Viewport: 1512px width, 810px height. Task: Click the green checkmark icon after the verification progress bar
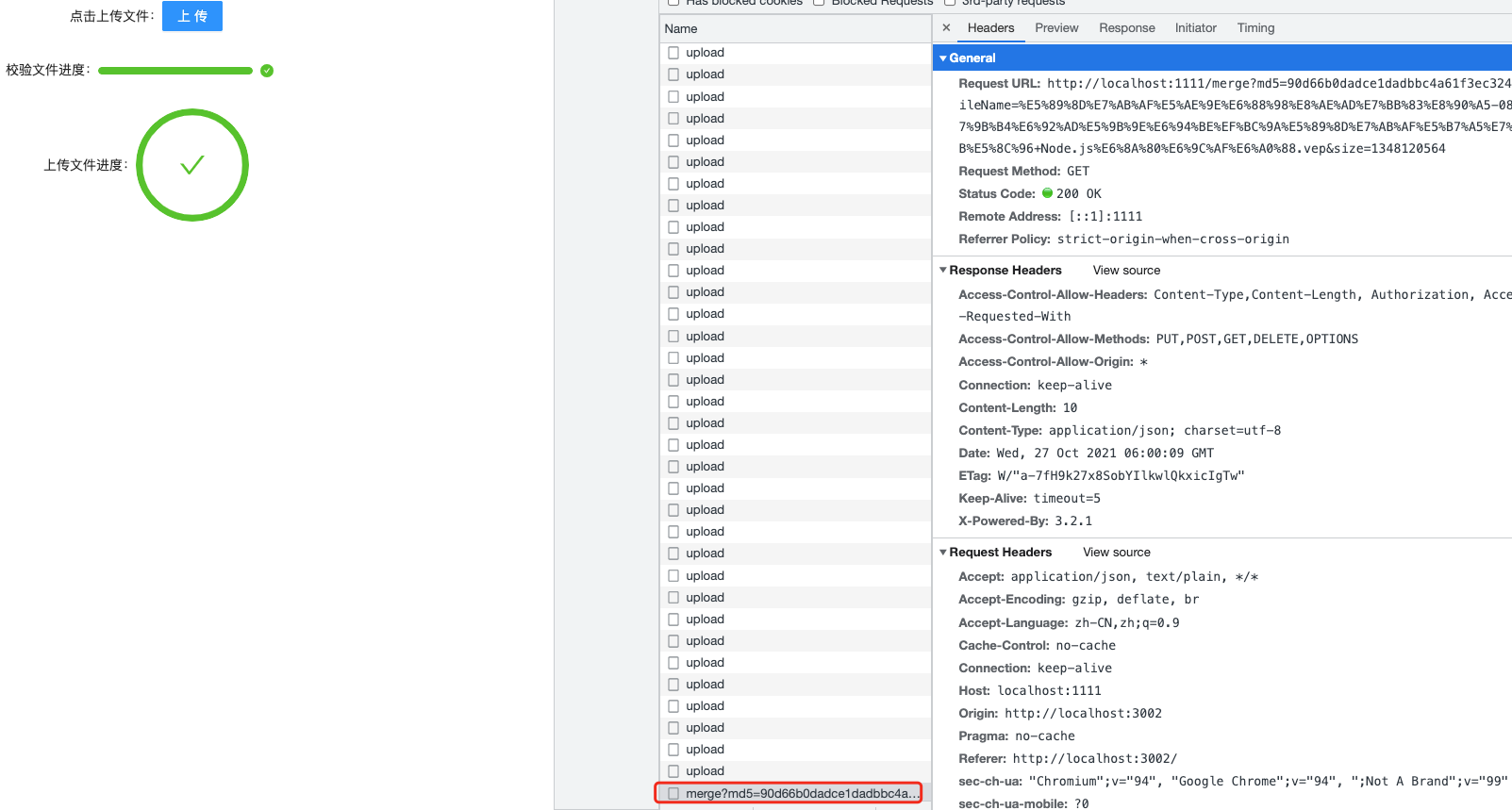267,71
